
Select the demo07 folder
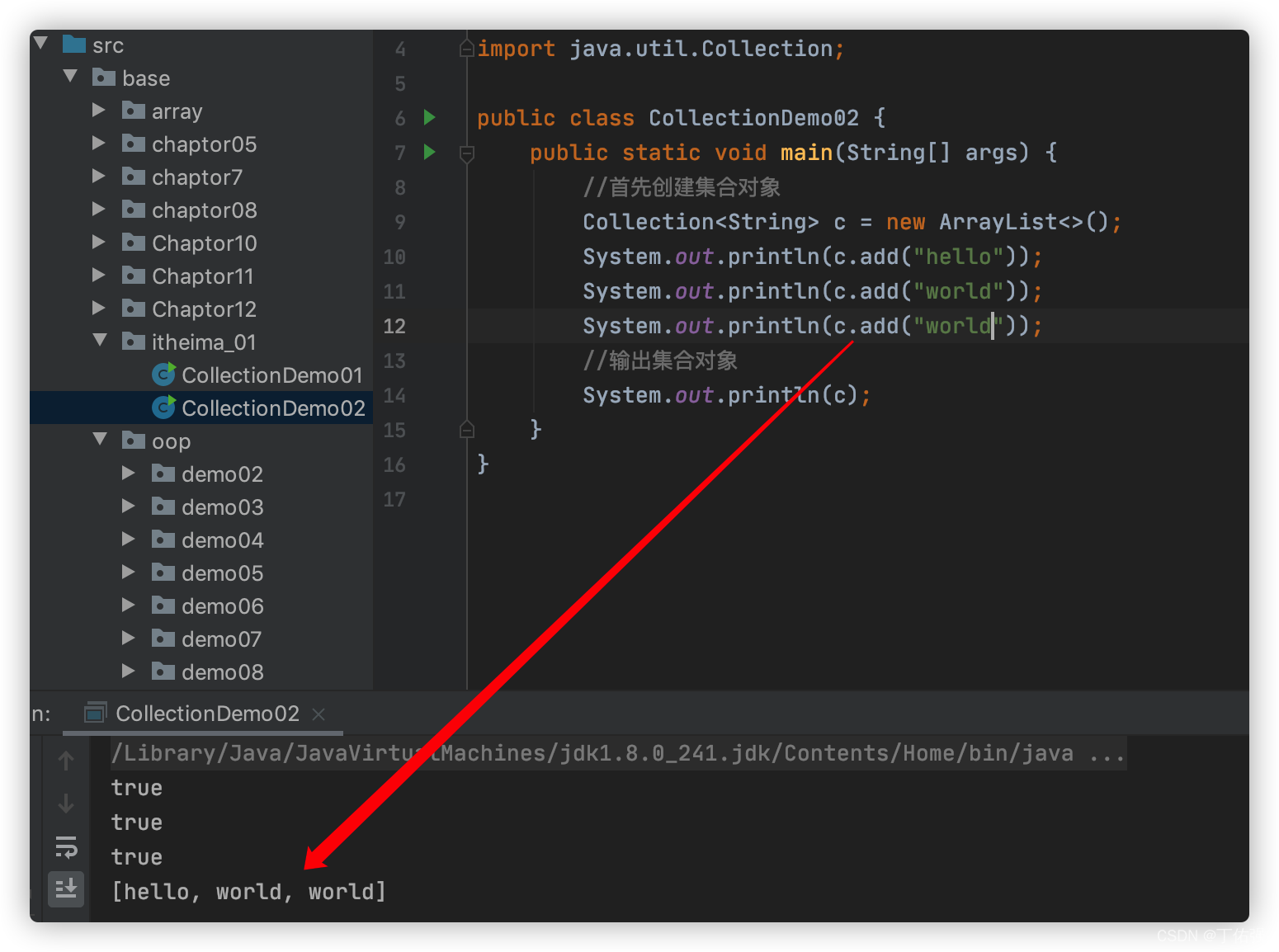(x=221, y=639)
